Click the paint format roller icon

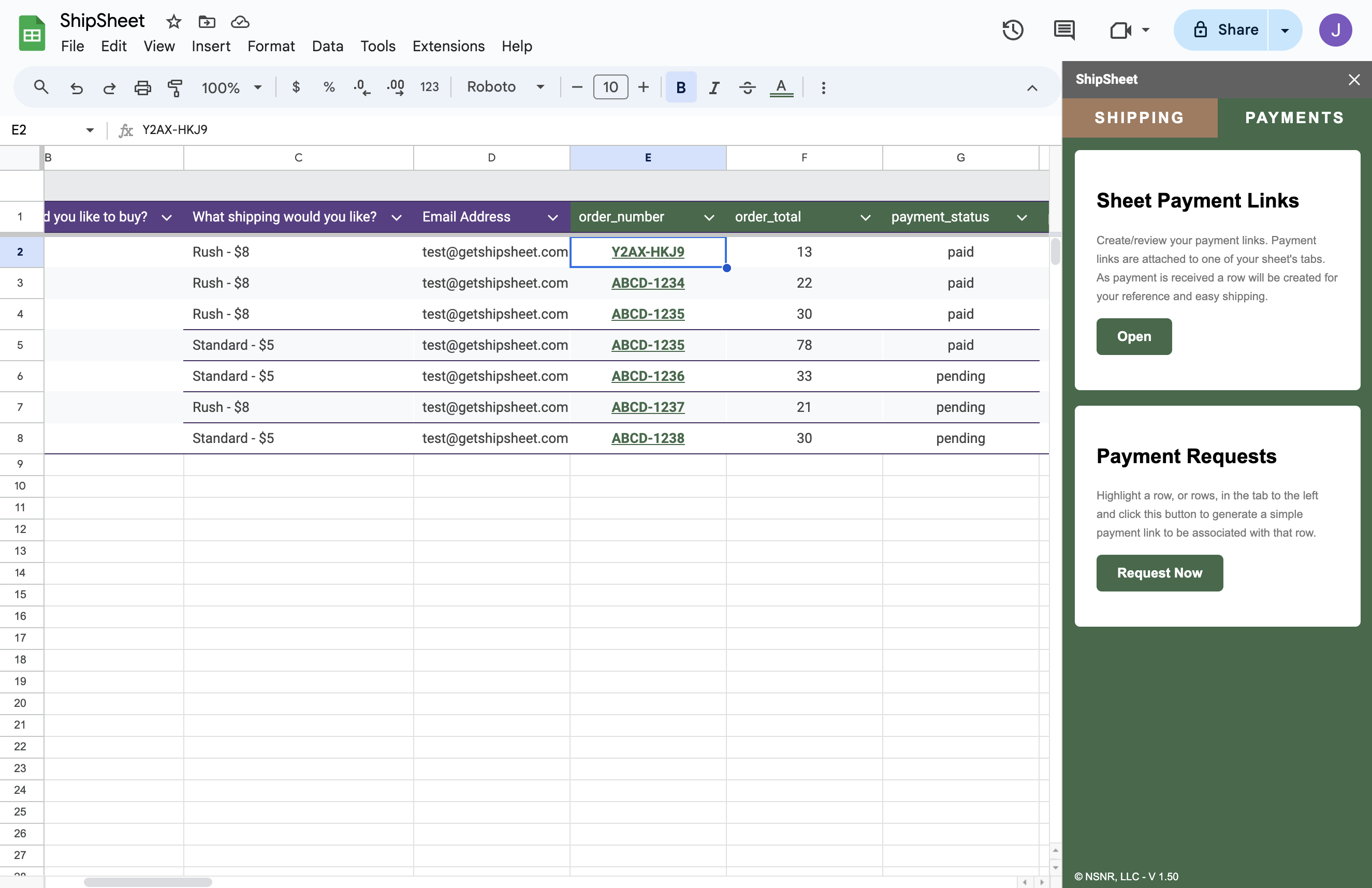click(x=174, y=87)
